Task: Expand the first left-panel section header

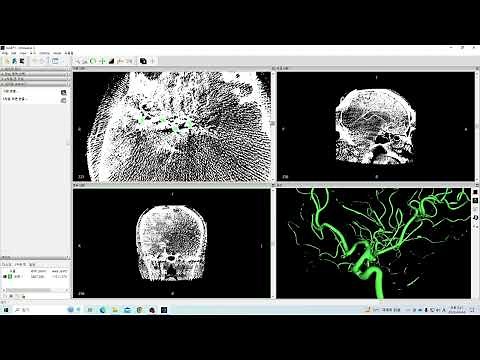Action: tap(35, 69)
